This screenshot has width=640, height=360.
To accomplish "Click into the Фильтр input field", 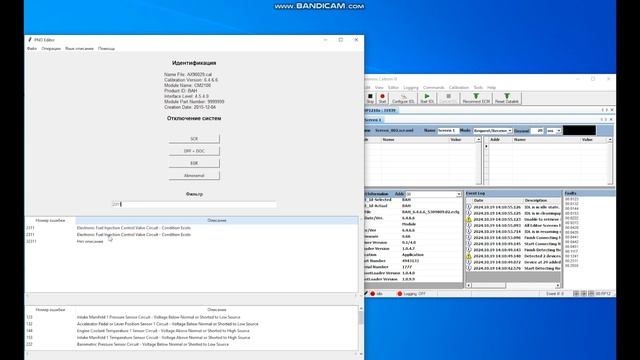I will (194, 204).
